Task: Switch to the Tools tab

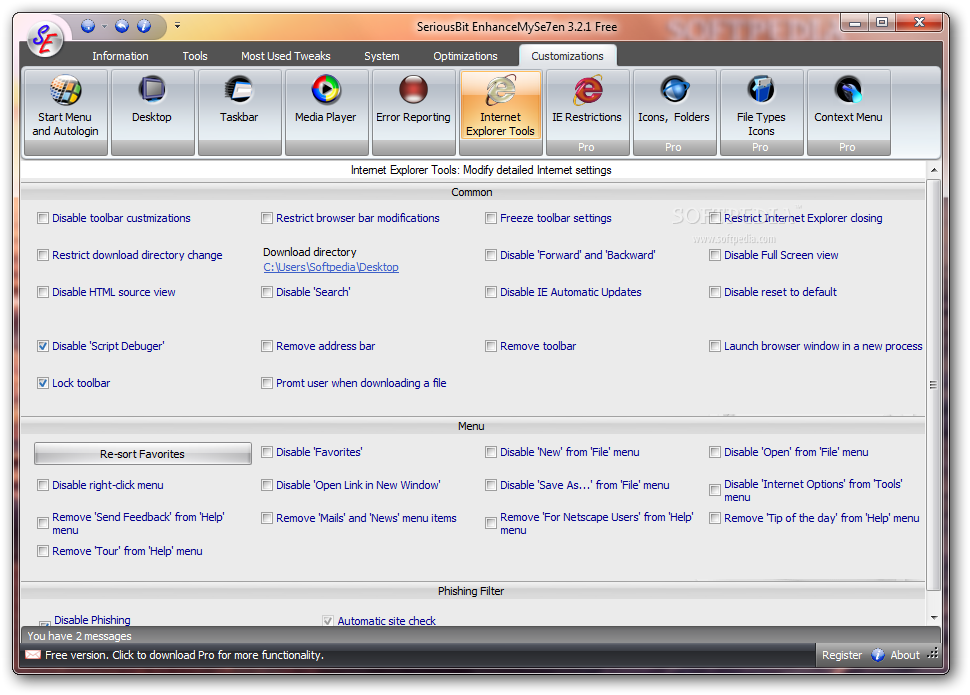Action: tap(195, 56)
